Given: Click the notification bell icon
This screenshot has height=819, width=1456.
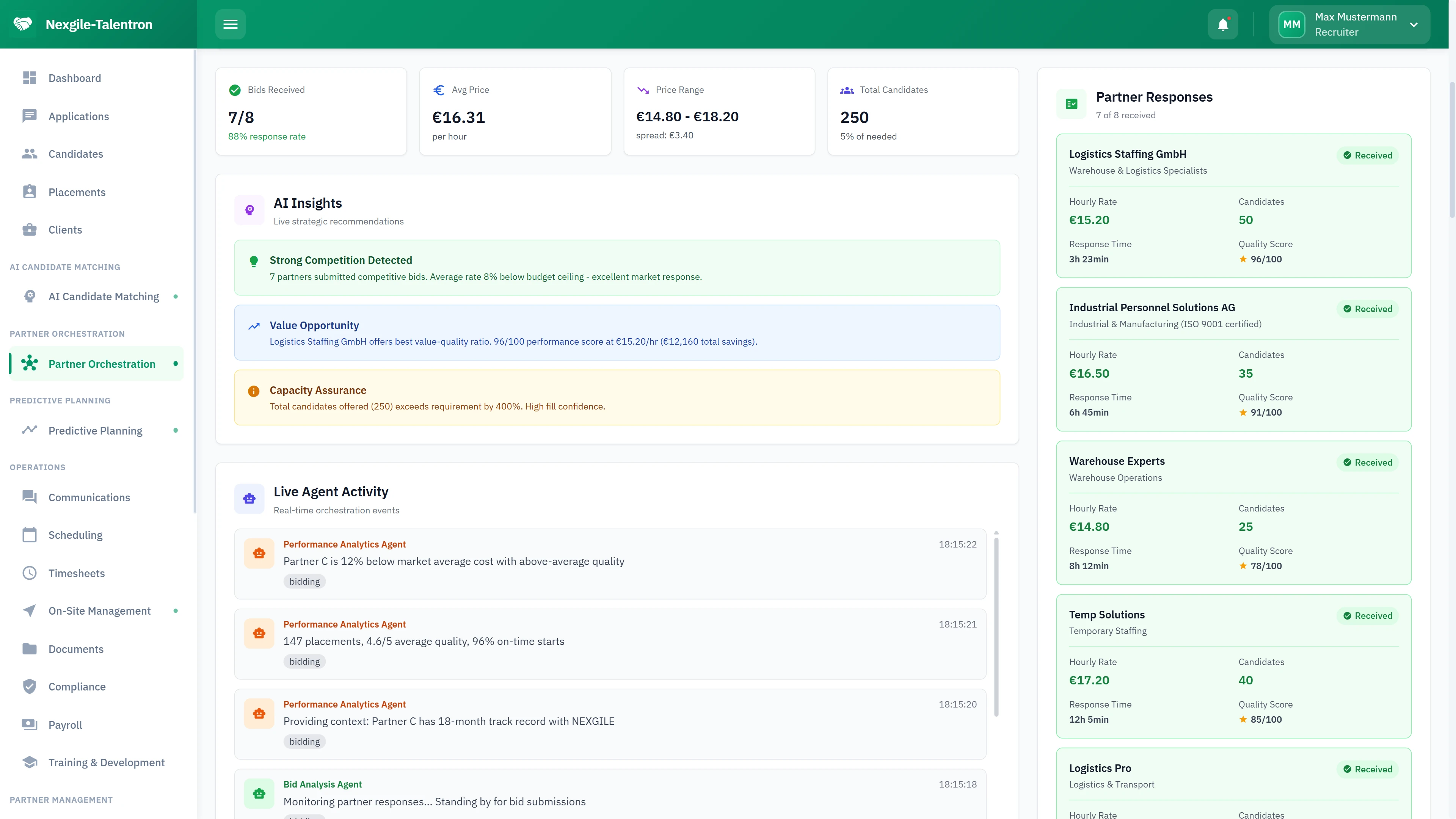Looking at the screenshot, I should coord(1222,24).
